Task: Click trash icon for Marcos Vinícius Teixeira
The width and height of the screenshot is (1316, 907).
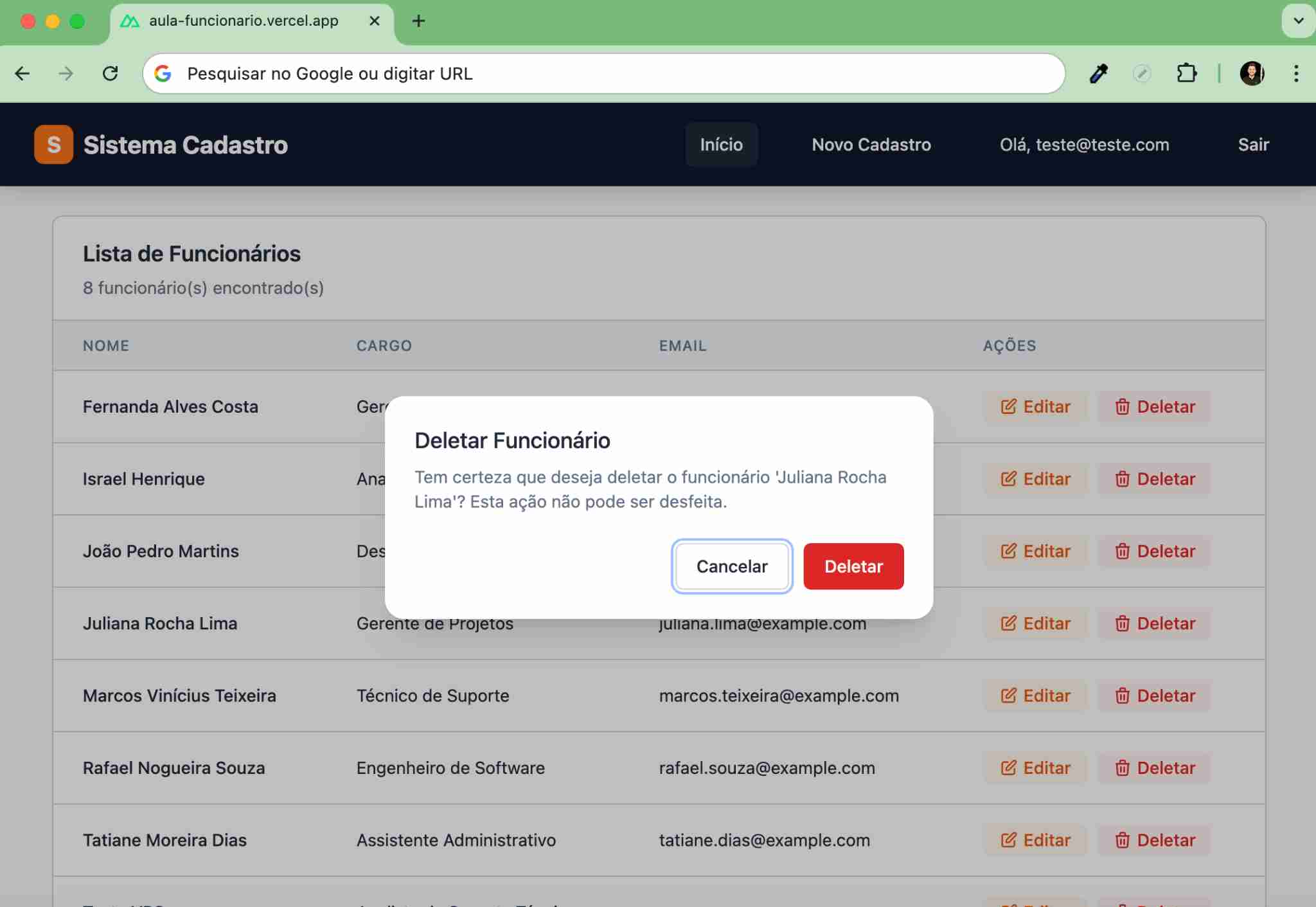Action: 1122,696
